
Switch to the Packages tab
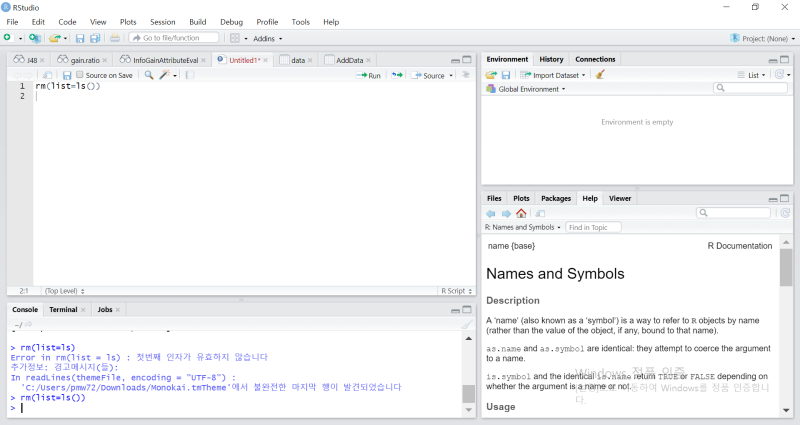pos(555,198)
